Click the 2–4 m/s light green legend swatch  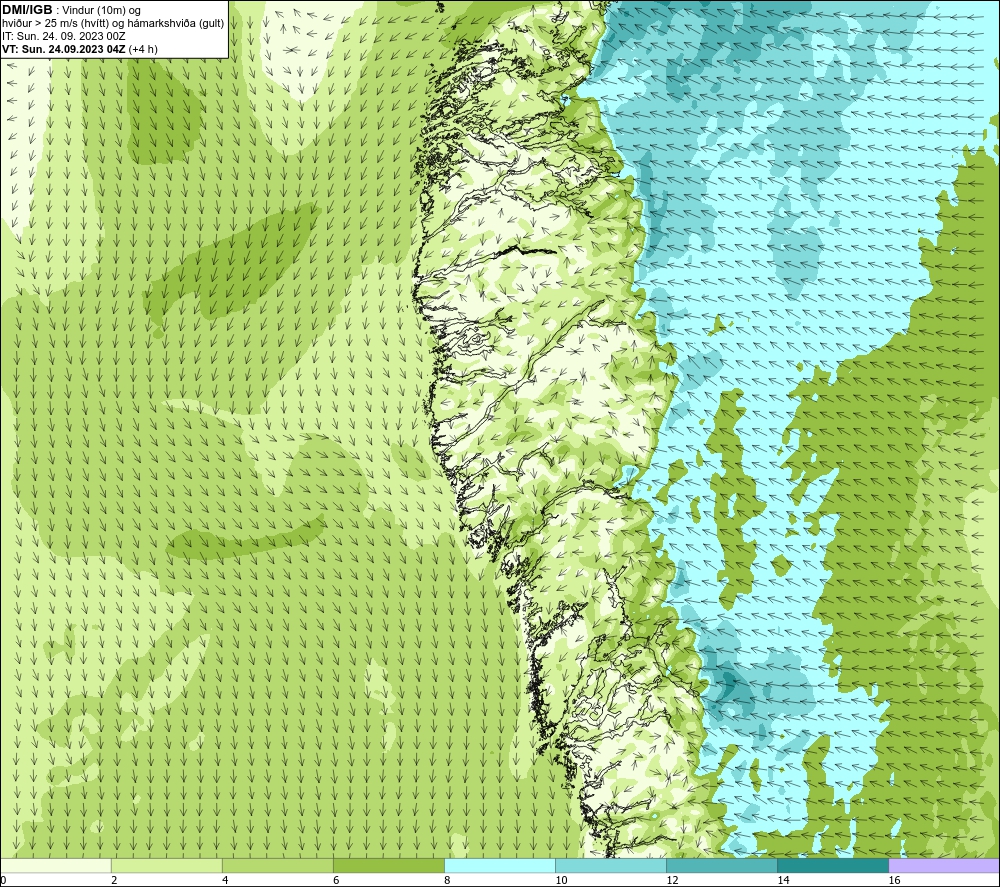click(166, 865)
